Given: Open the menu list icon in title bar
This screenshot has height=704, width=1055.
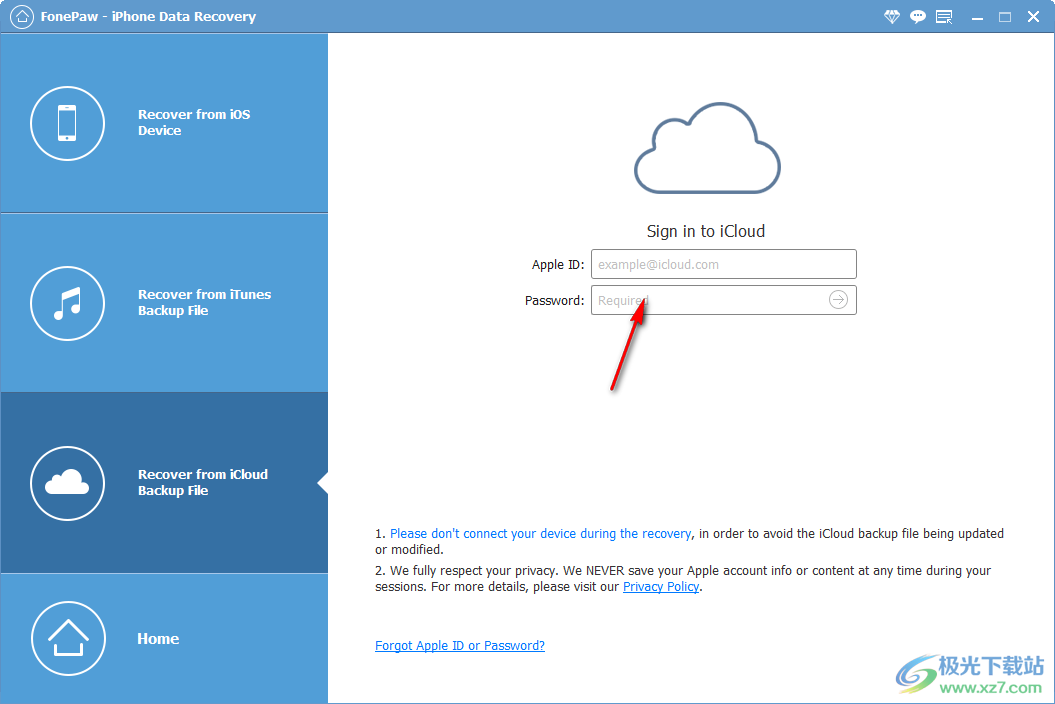Looking at the screenshot, I should tap(944, 17).
